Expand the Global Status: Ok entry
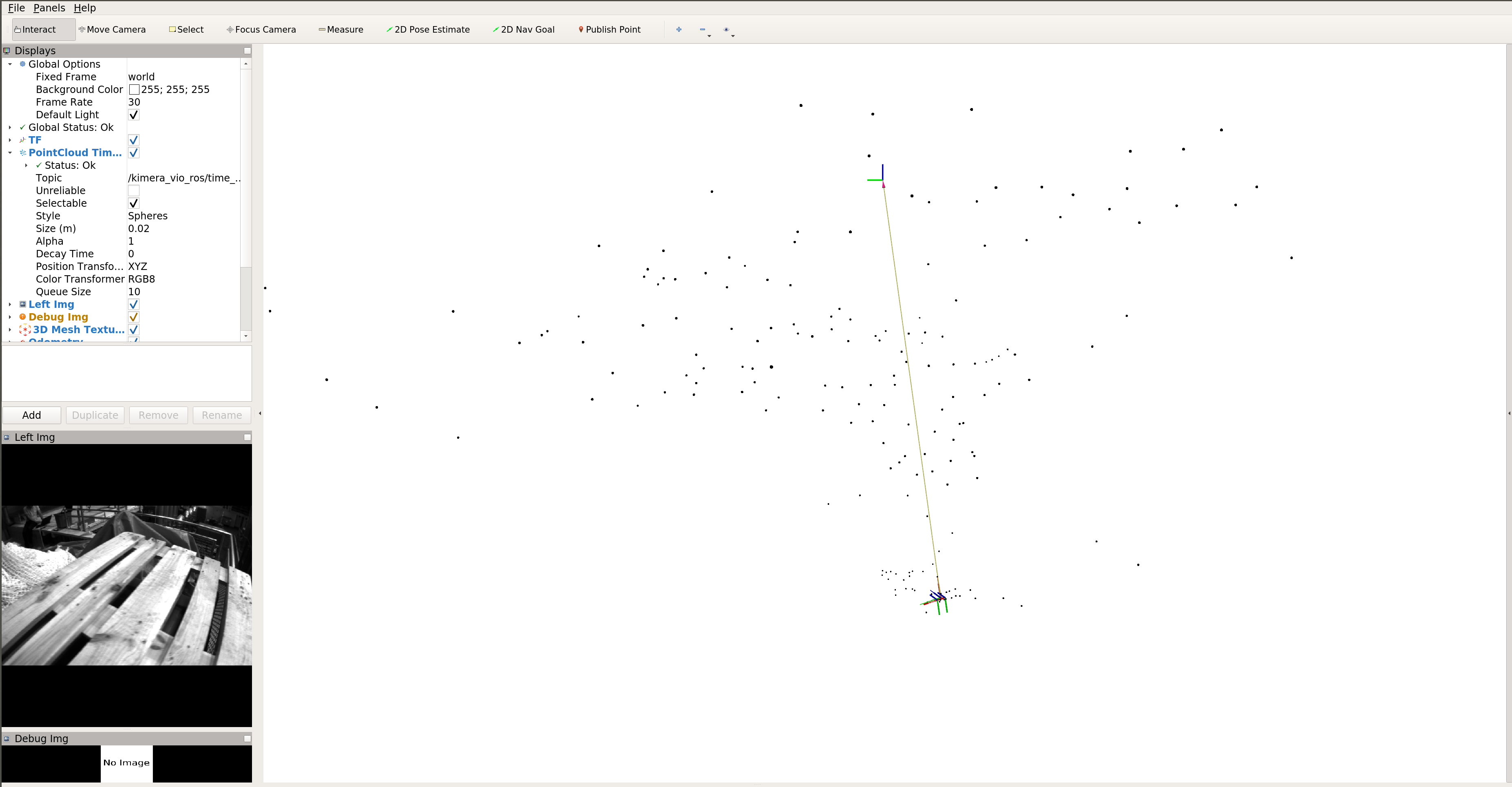Screen dimensions: 1512x787 (x=9, y=127)
